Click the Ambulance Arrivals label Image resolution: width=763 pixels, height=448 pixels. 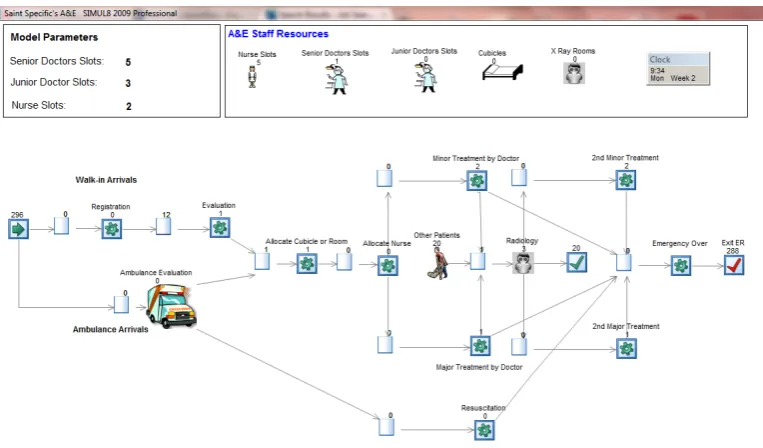click(110, 329)
